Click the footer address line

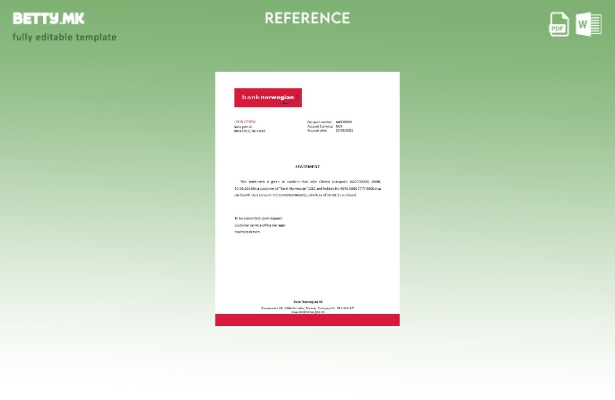pos(307,307)
